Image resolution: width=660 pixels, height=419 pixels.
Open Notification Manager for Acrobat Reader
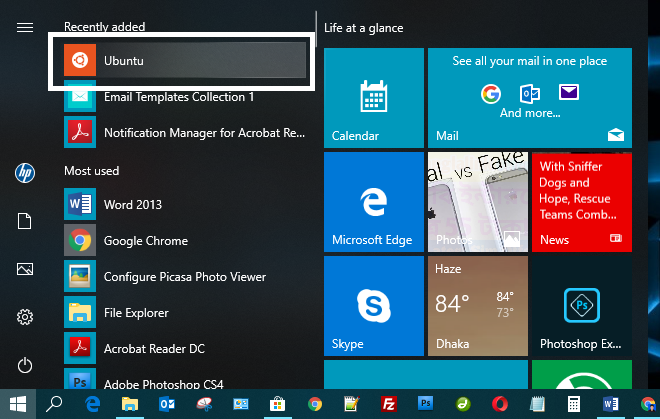[x=185, y=133]
